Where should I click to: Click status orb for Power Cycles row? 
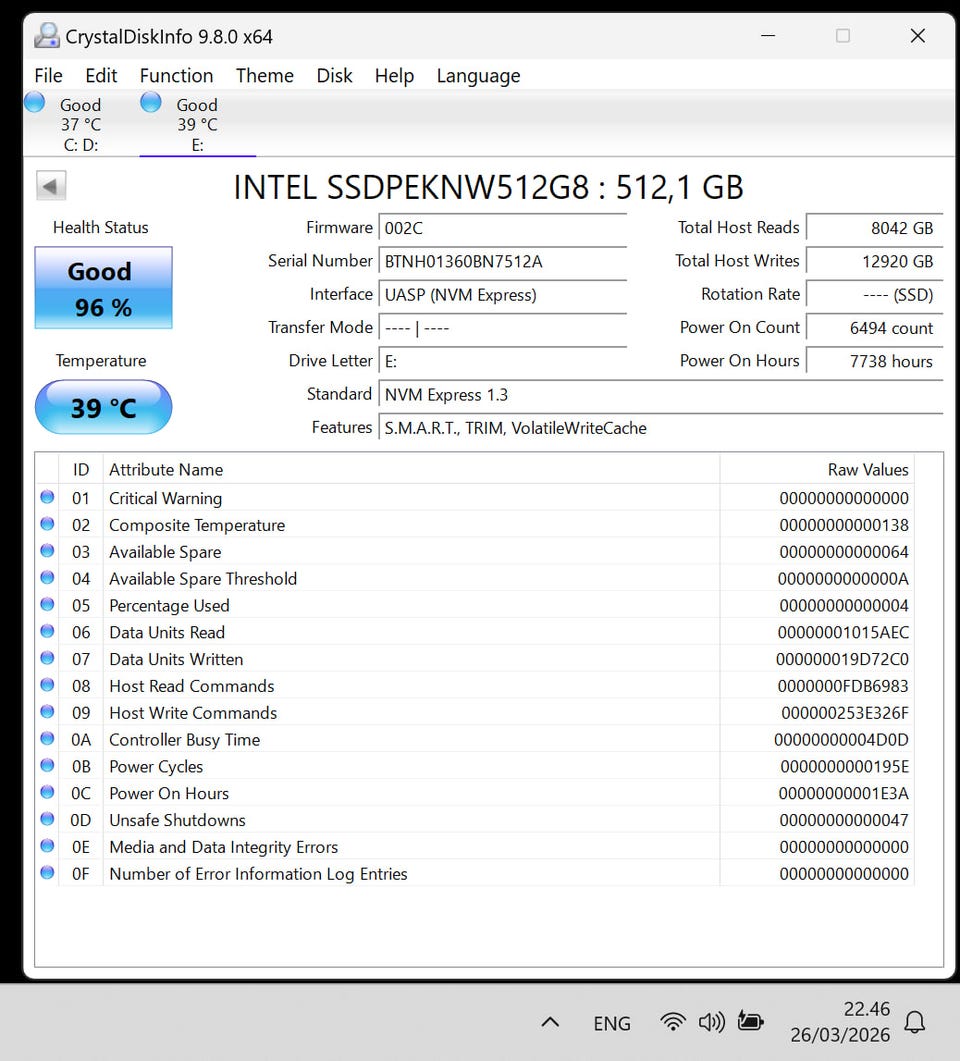click(x=47, y=765)
